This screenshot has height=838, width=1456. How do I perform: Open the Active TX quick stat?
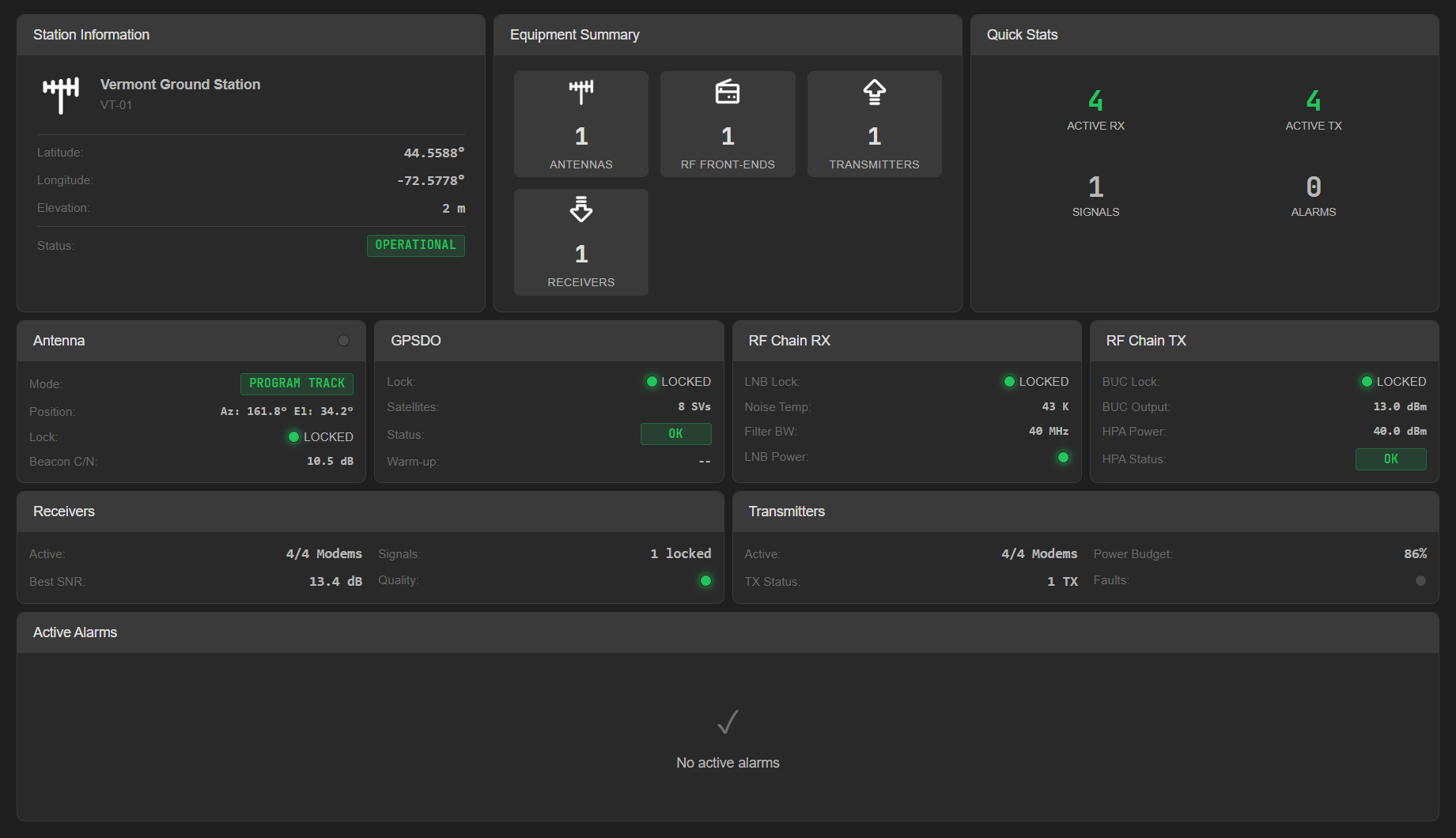point(1313,110)
